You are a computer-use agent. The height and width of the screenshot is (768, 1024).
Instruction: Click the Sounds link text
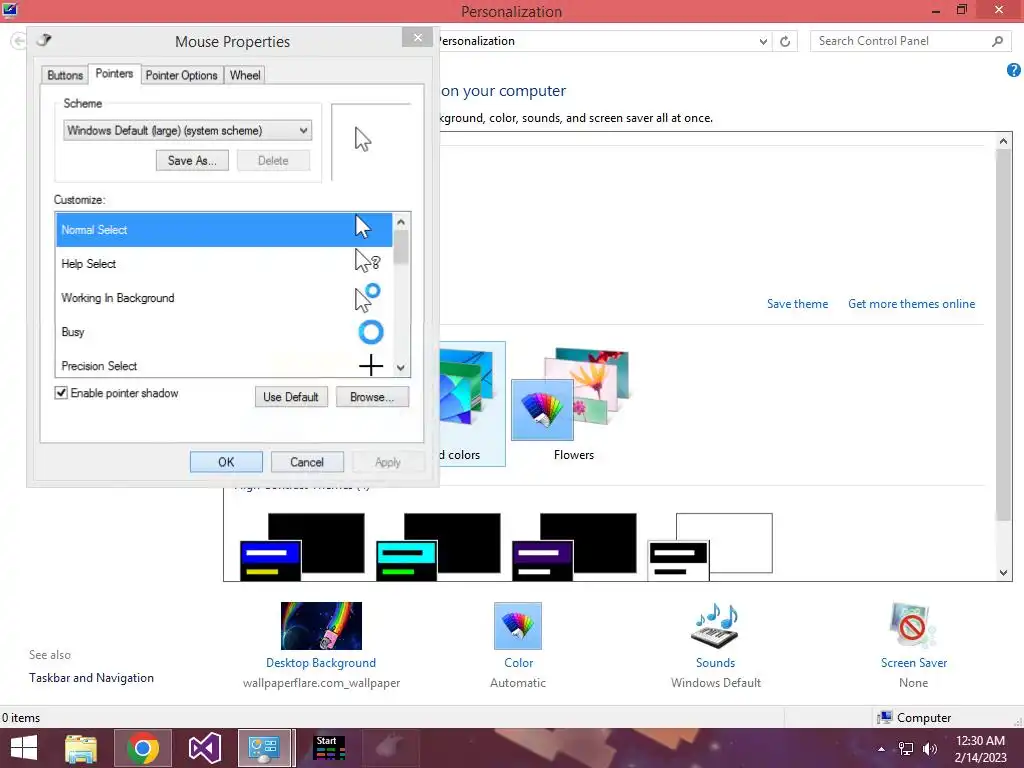[x=715, y=663]
